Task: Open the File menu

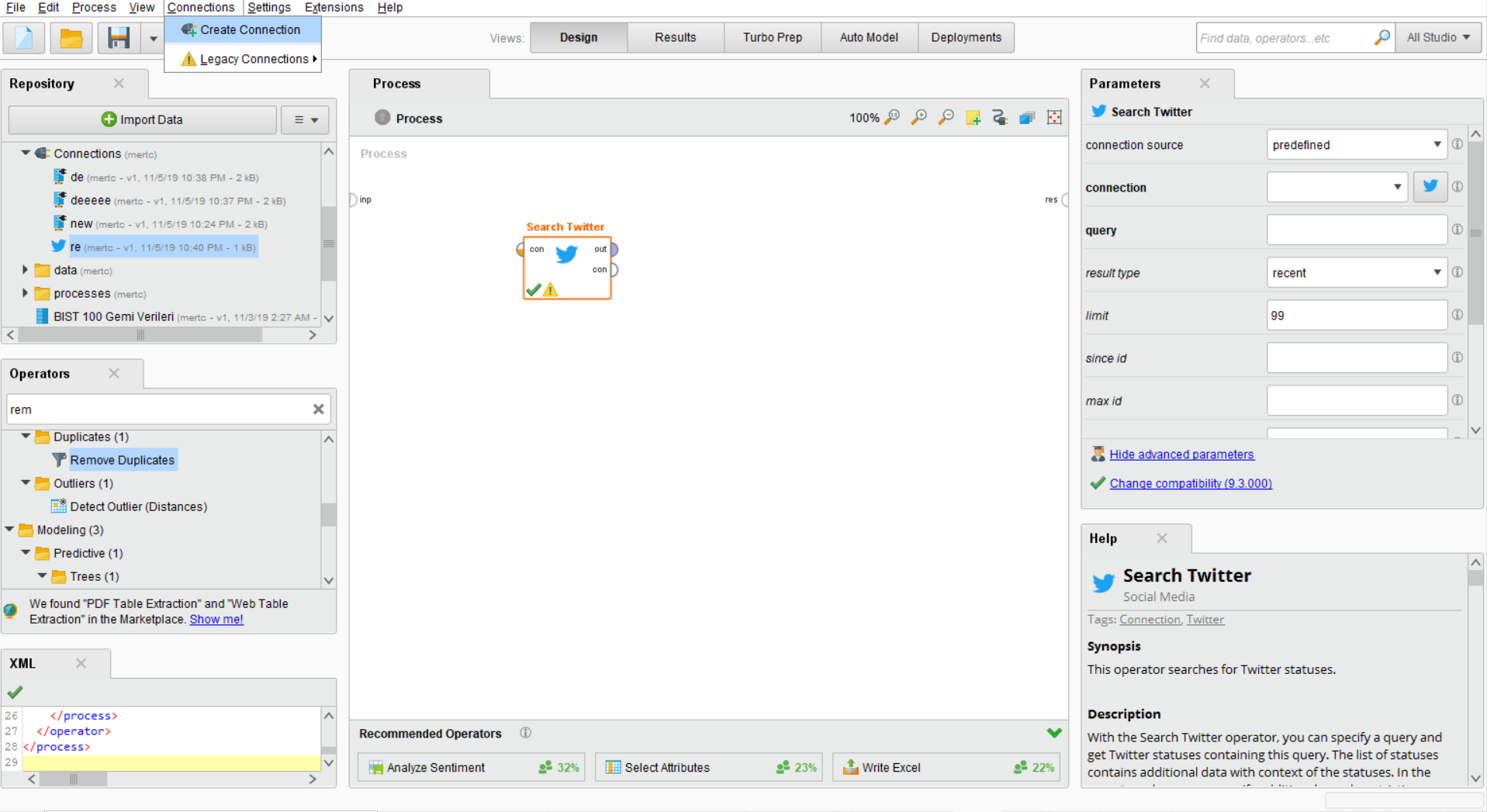Action: coord(16,7)
